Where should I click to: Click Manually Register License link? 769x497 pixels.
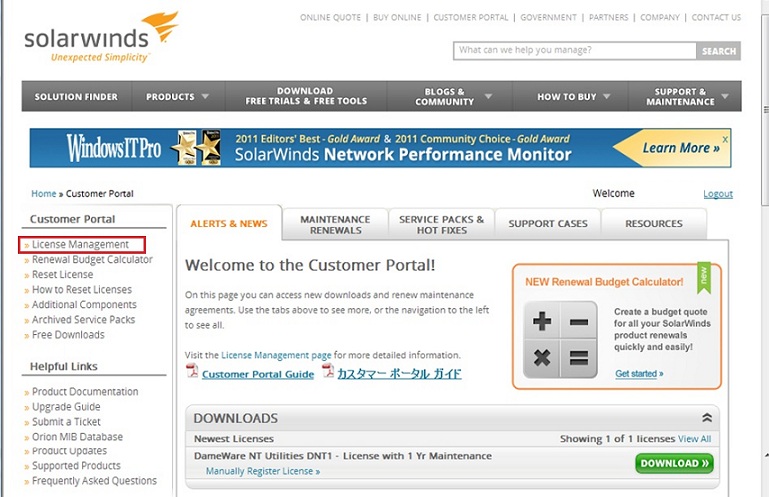[263, 471]
